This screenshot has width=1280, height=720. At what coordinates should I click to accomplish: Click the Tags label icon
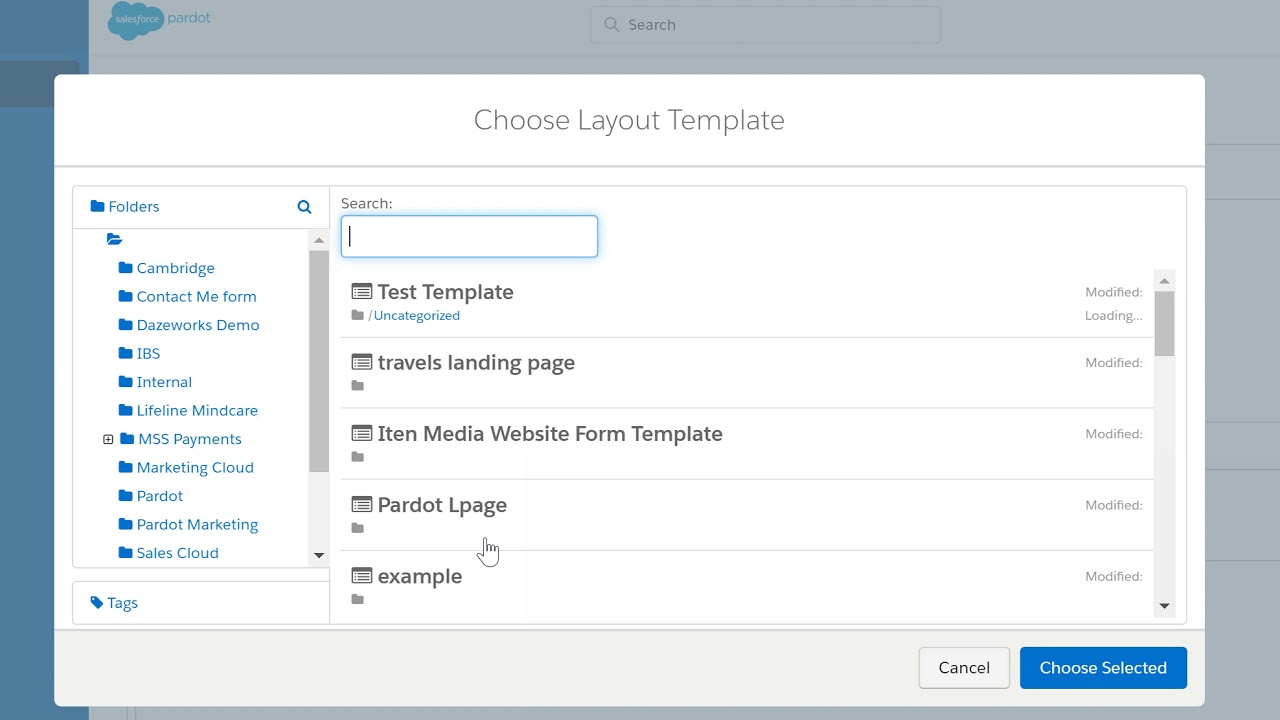[x=97, y=603]
